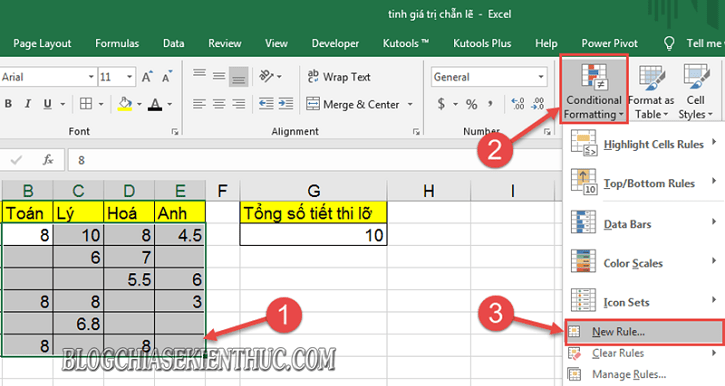
Task: Select column G header
Action: (x=313, y=190)
